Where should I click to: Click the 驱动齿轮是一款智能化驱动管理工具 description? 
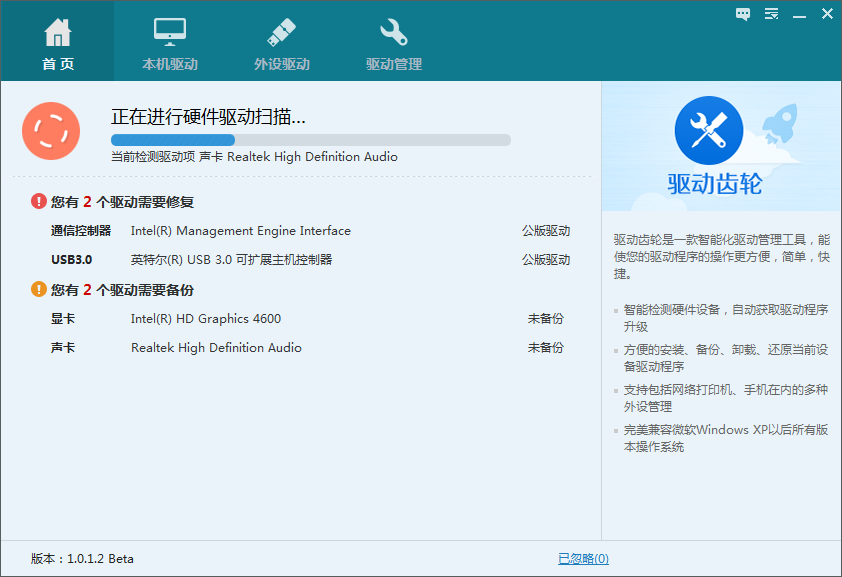[722, 257]
